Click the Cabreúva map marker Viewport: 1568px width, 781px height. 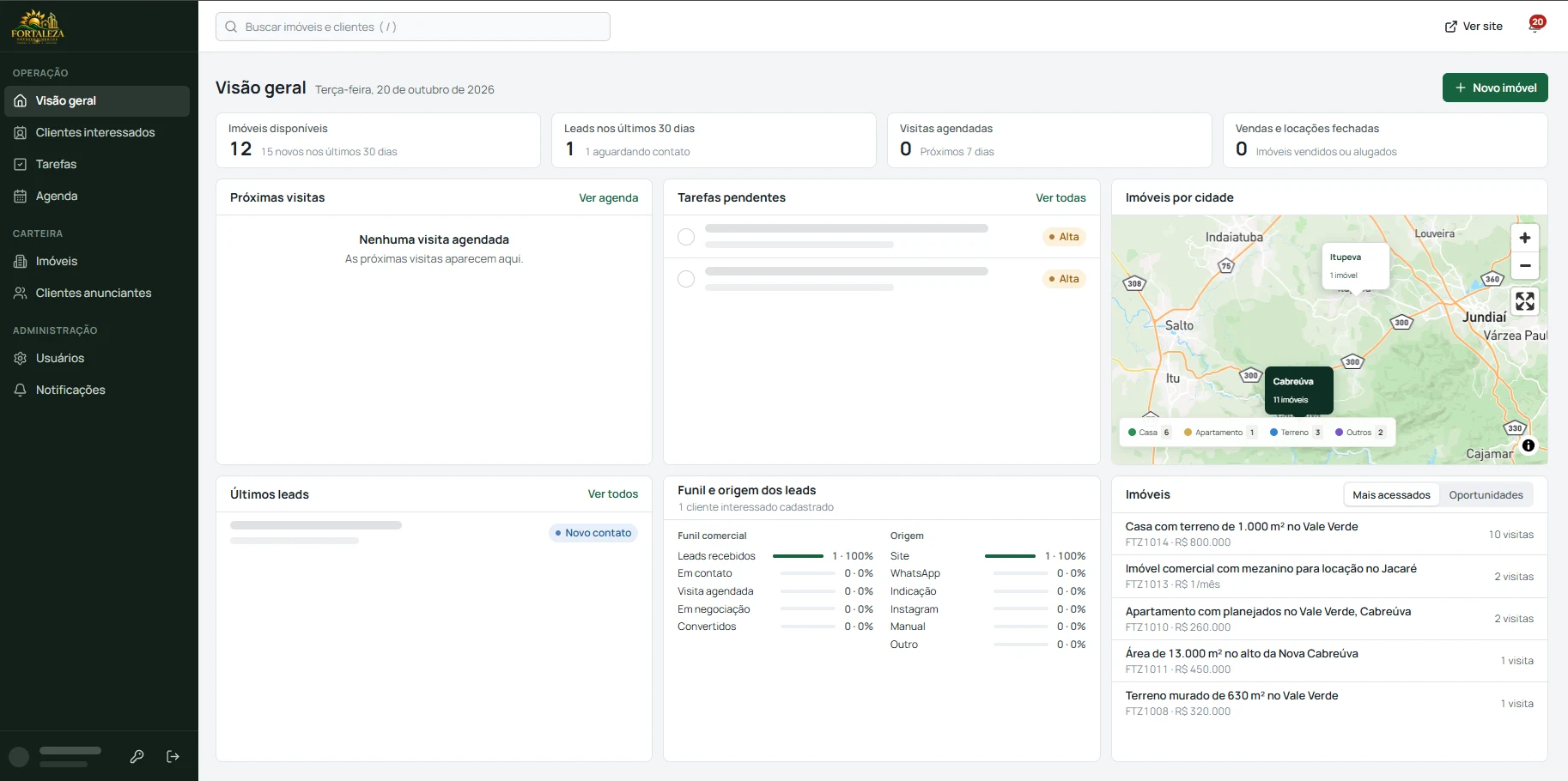click(1298, 390)
